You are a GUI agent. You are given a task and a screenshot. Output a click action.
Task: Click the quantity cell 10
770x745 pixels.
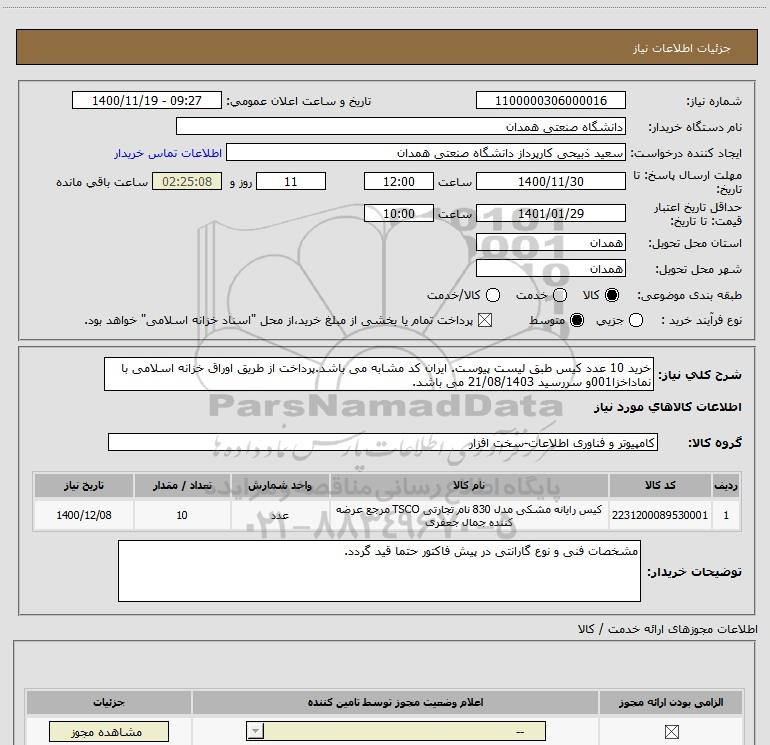click(x=182, y=515)
